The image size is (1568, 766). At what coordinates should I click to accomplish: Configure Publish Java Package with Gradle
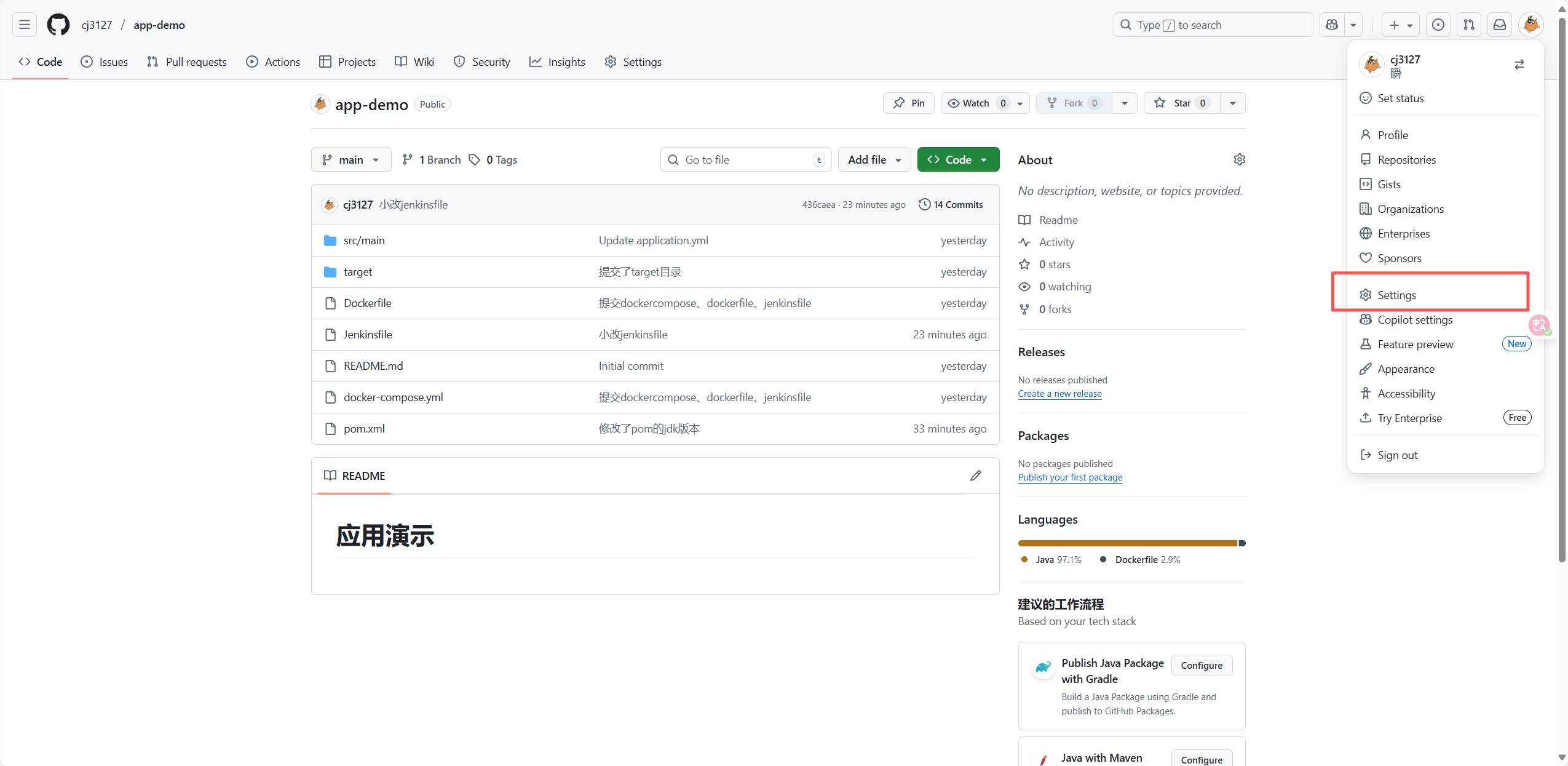[1202, 665]
